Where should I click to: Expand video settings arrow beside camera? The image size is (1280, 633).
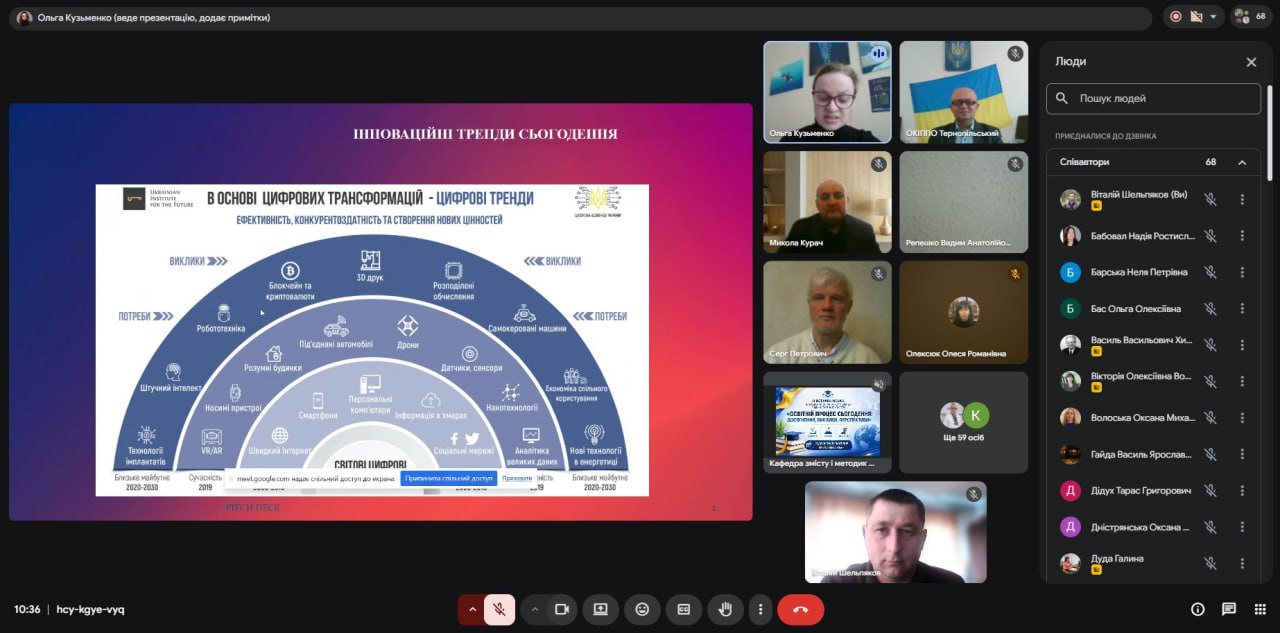pyautogui.click(x=535, y=609)
